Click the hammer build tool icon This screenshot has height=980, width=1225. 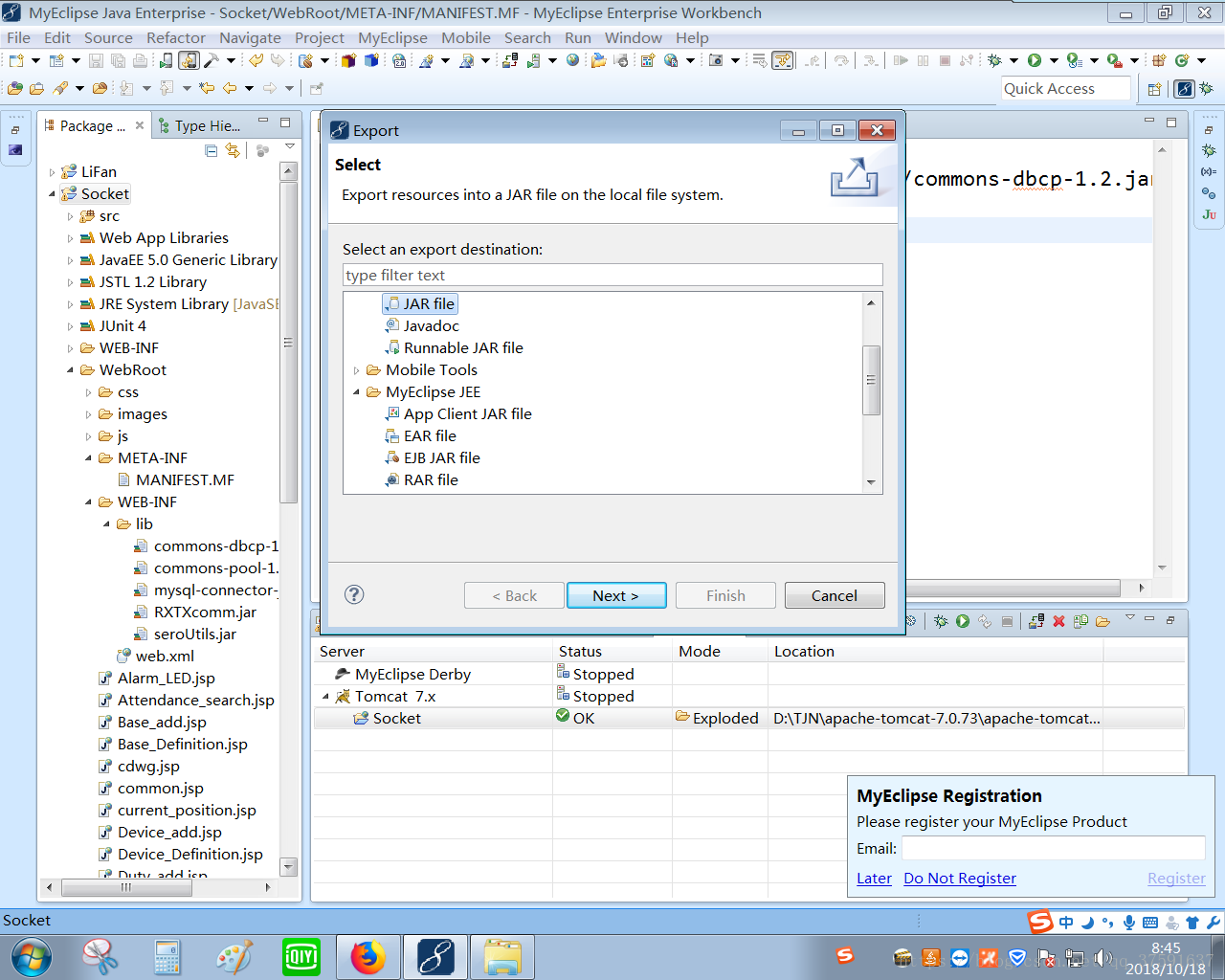click(212, 60)
